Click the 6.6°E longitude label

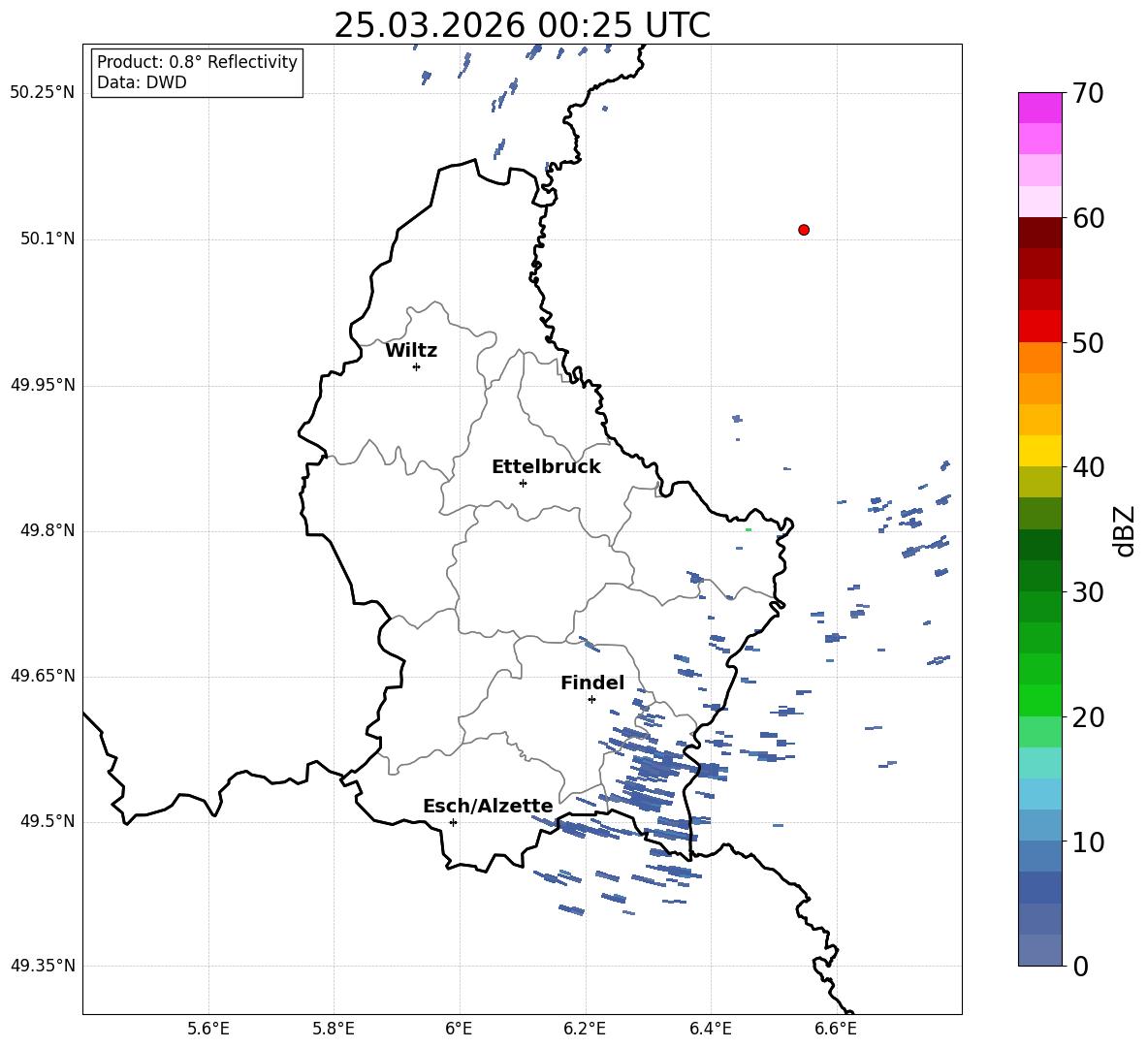tap(836, 1030)
